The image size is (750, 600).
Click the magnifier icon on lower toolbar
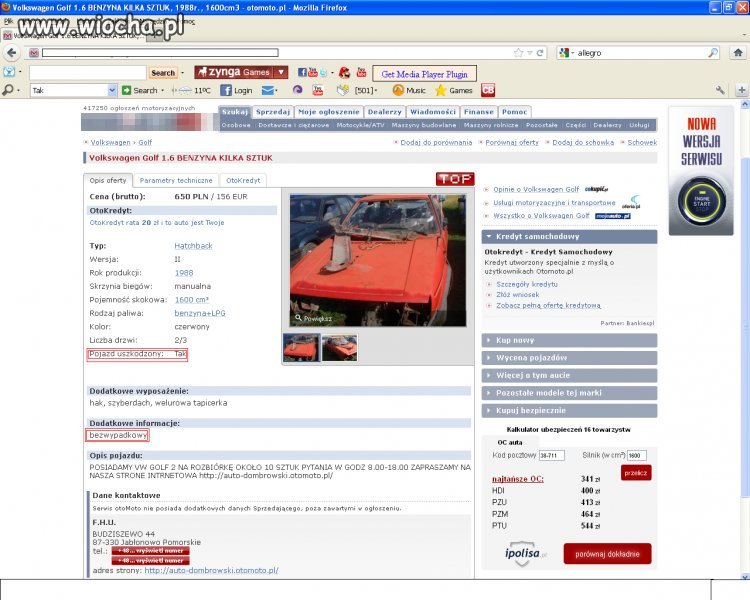(8, 90)
